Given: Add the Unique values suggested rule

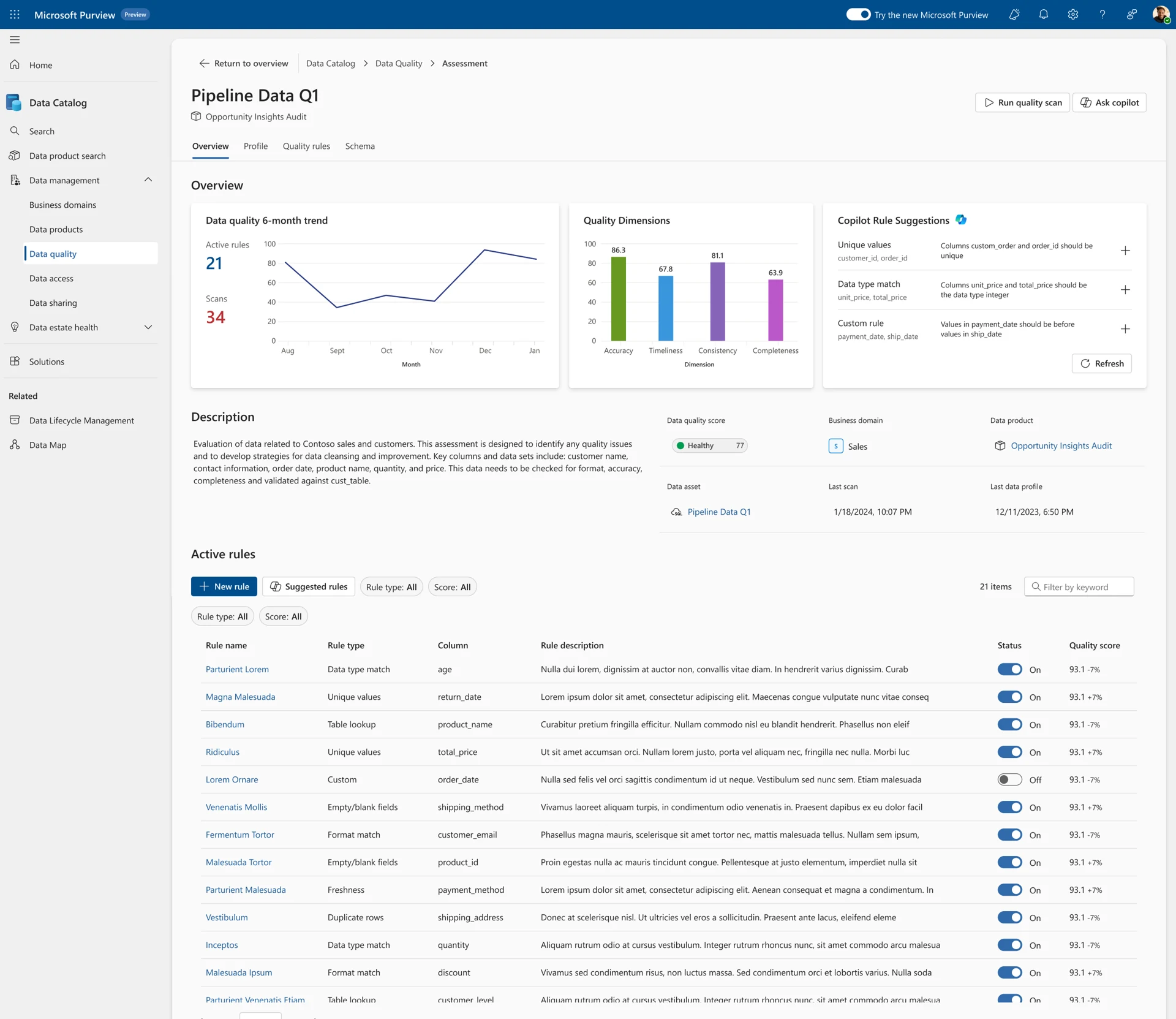Looking at the screenshot, I should tap(1125, 251).
